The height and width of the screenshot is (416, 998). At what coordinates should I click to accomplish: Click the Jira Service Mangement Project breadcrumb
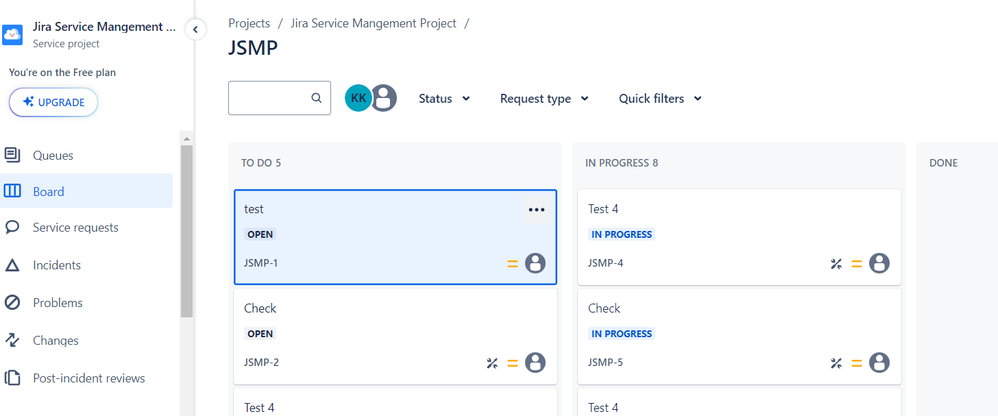(x=374, y=24)
